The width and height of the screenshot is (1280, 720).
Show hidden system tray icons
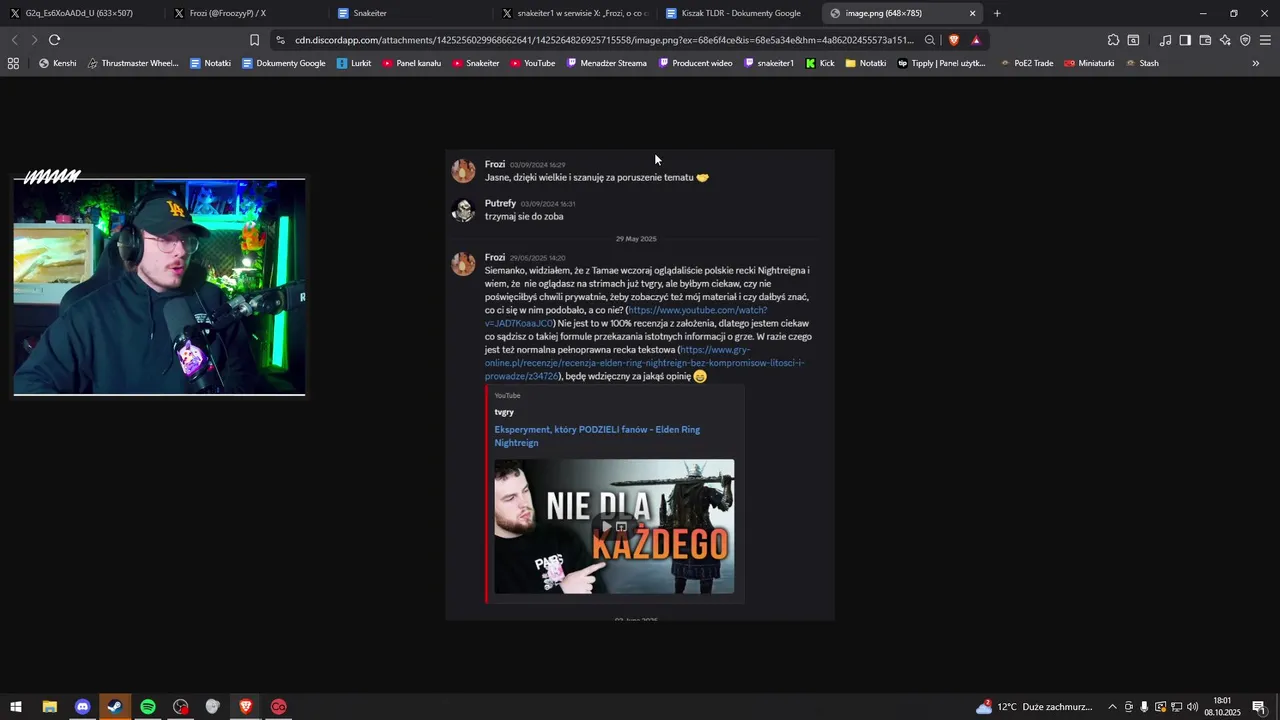(1112, 707)
